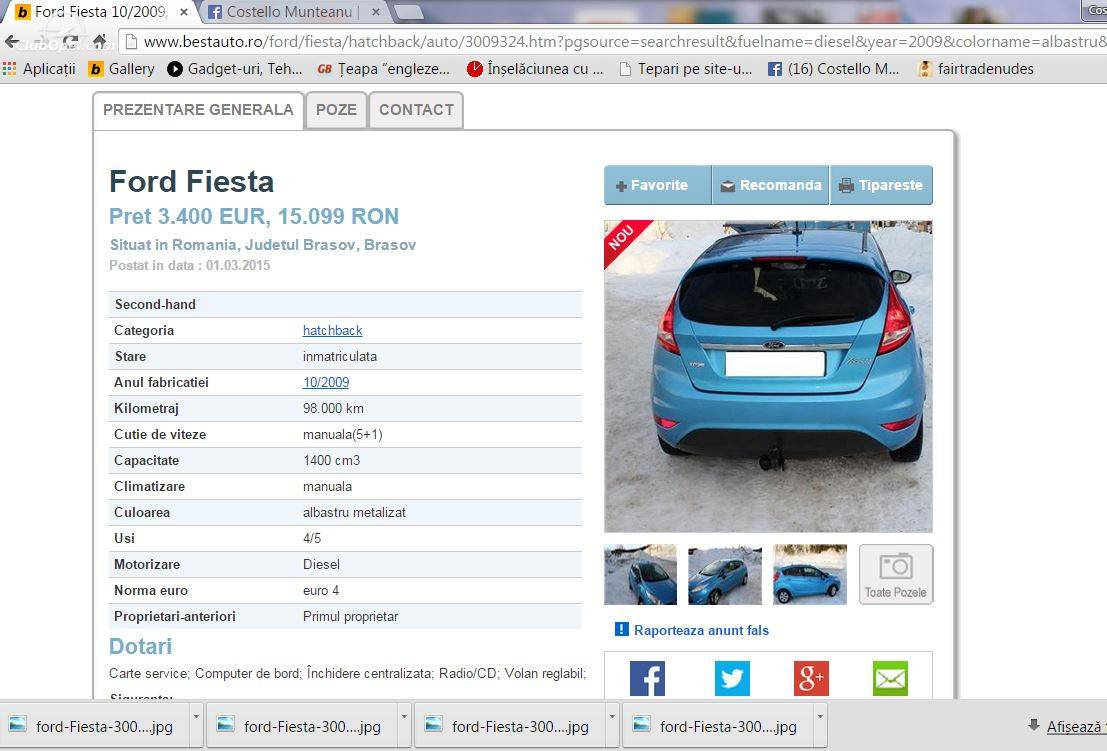
Task: Open the hatchback category link
Action: tap(333, 330)
